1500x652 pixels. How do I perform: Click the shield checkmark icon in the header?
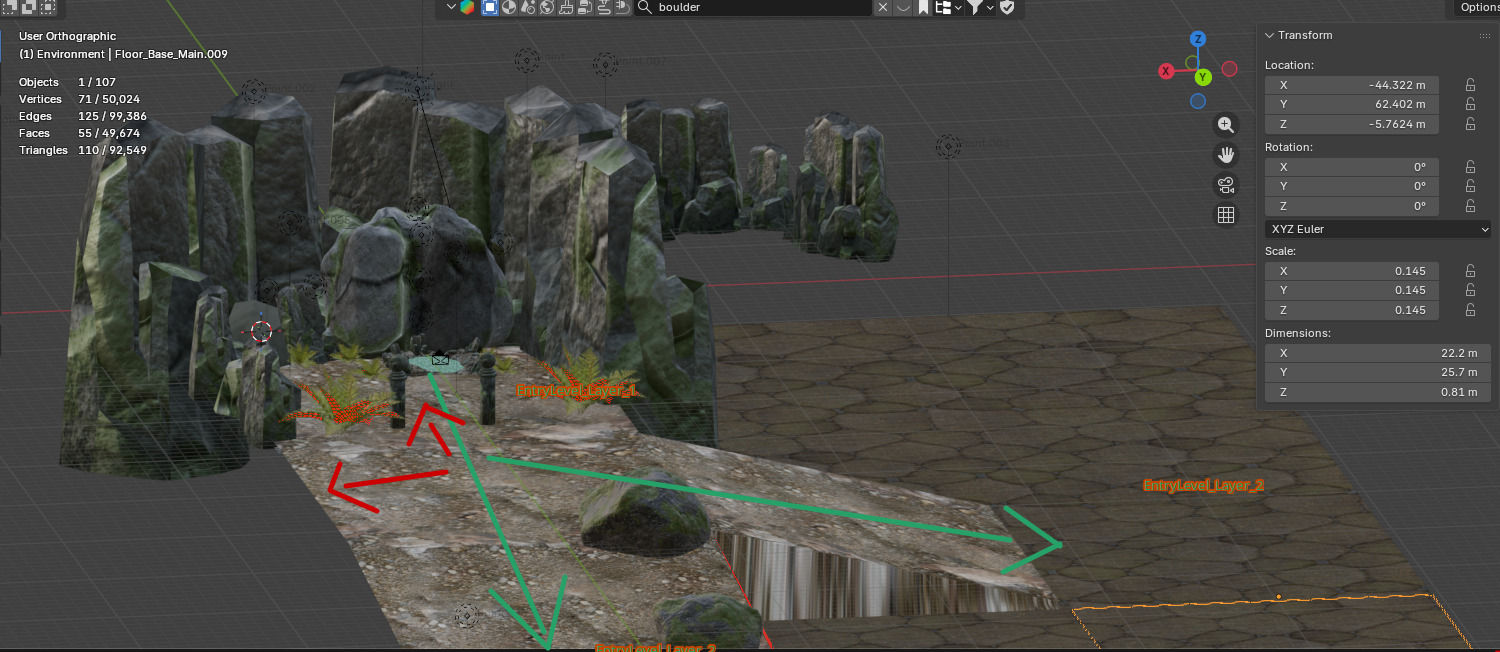coord(1007,7)
